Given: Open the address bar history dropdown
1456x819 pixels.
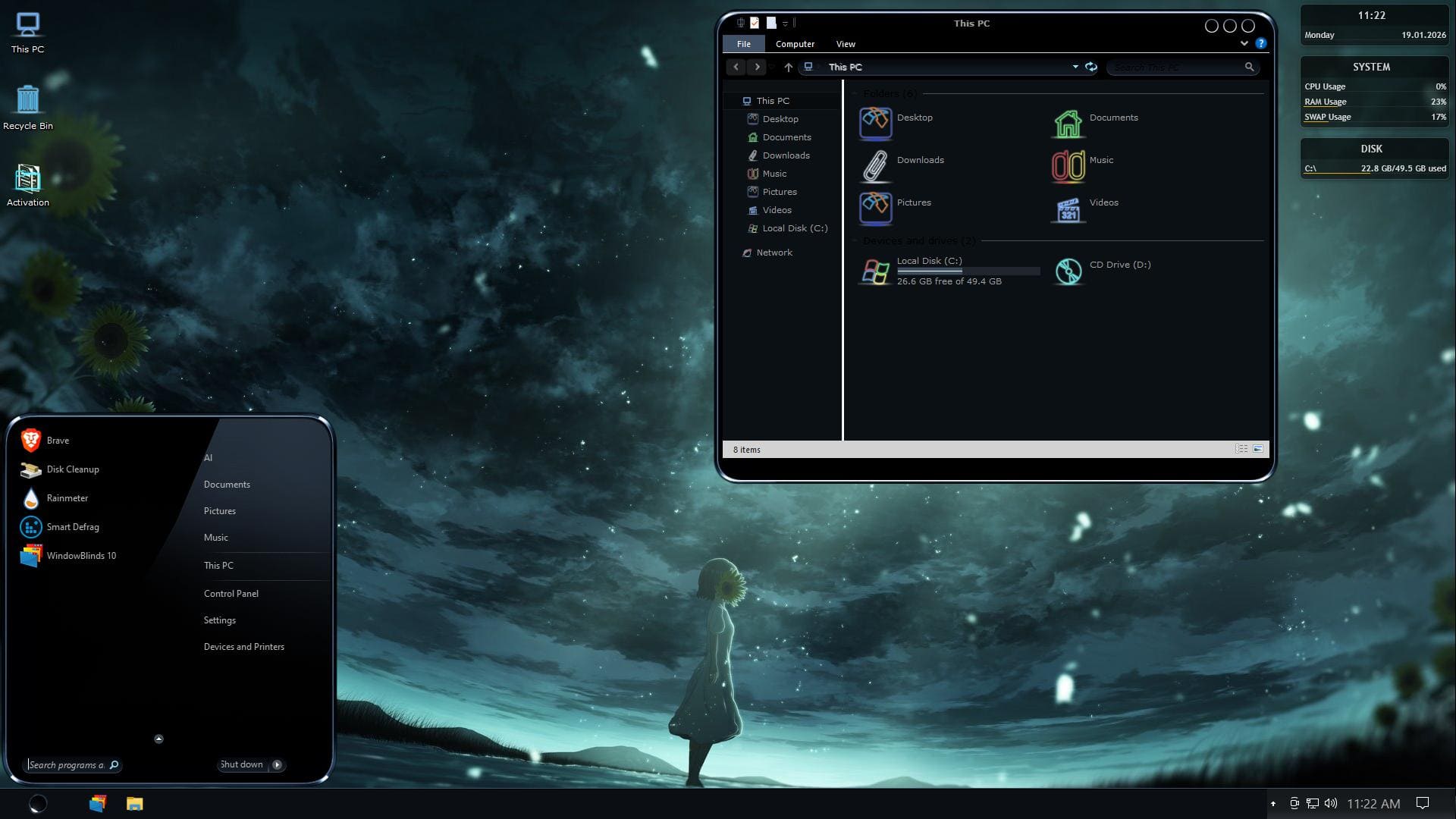Looking at the screenshot, I should [1075, 67].
